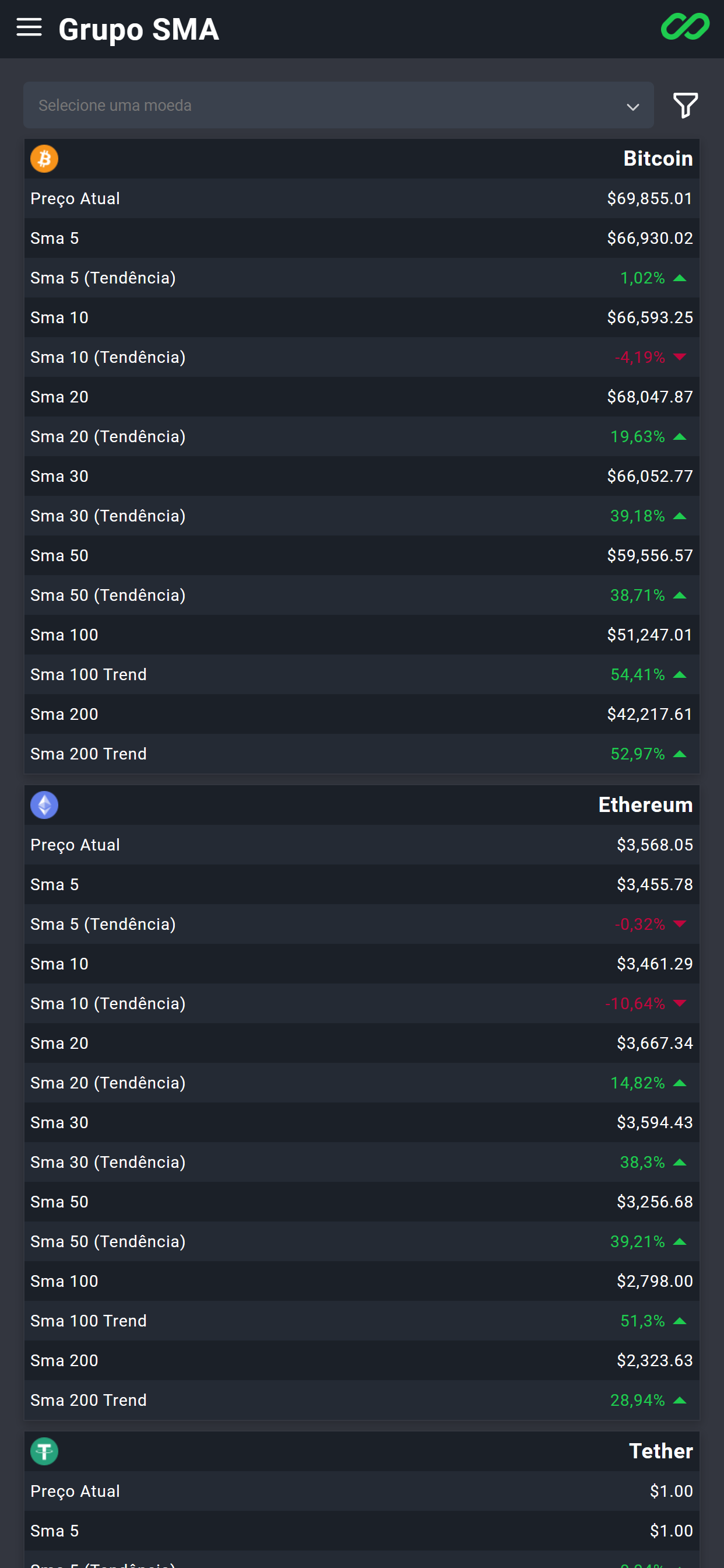
Task: Open the filter funnel icon
Action: coord(685,106)
